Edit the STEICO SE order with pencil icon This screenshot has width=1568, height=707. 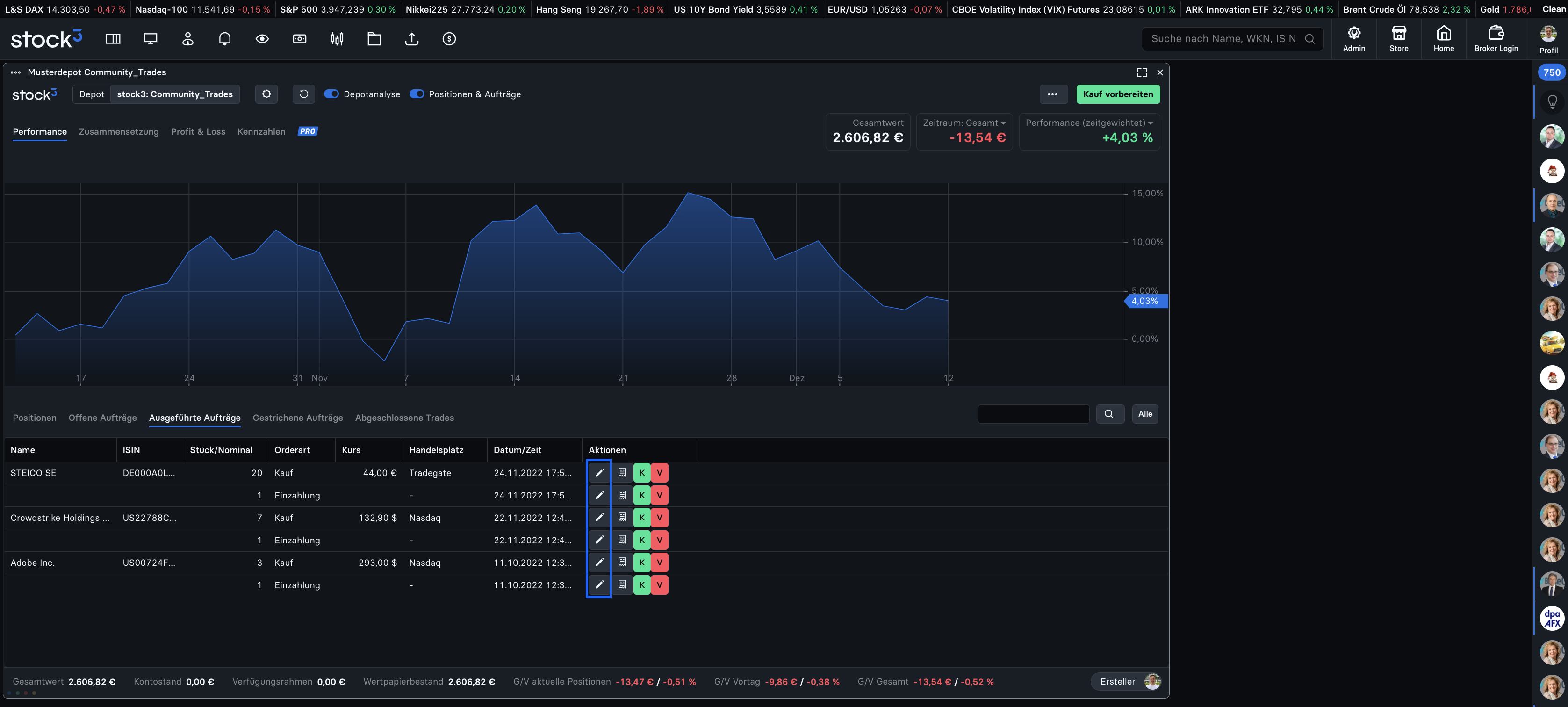click(599, 473)
